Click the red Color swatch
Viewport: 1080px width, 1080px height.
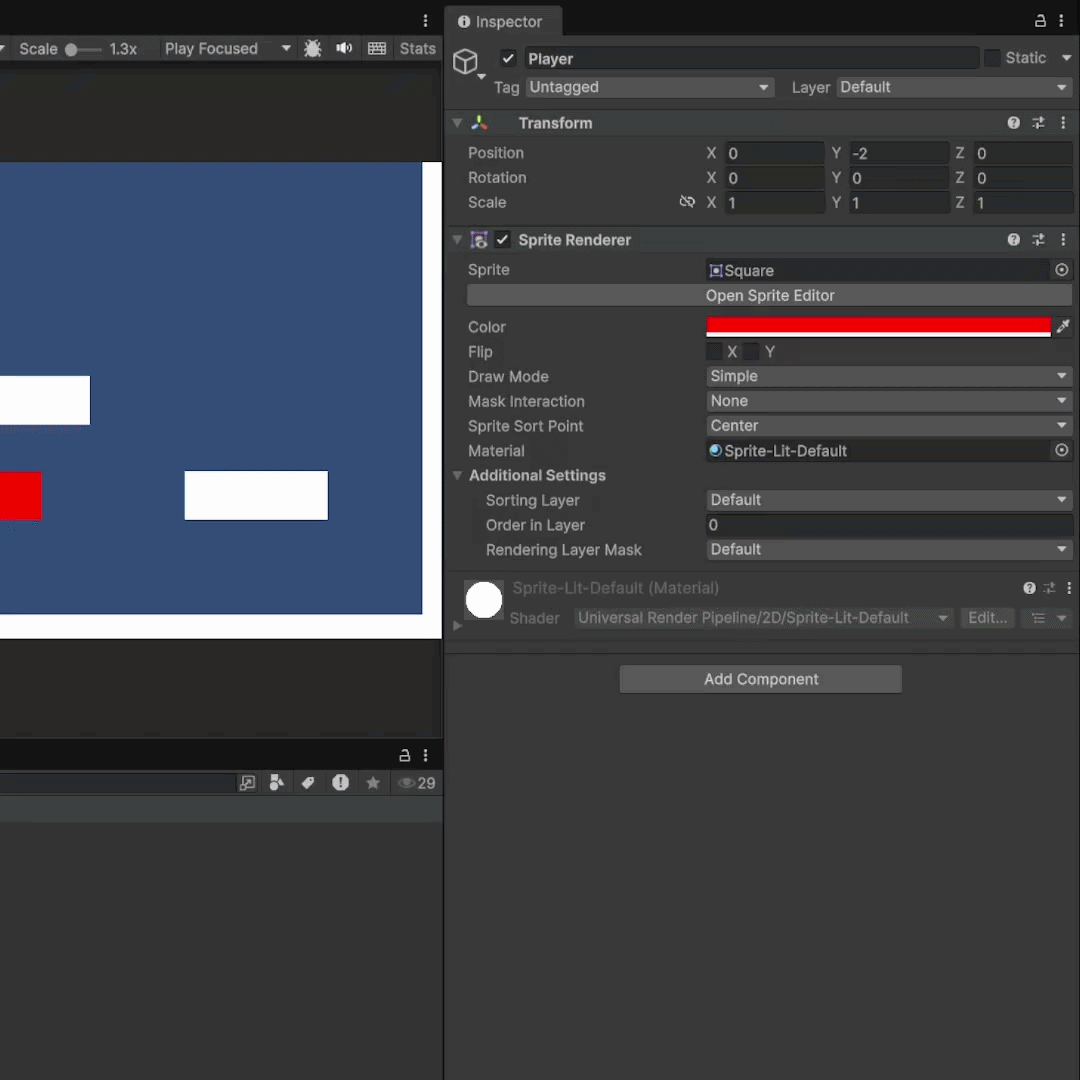878,327
